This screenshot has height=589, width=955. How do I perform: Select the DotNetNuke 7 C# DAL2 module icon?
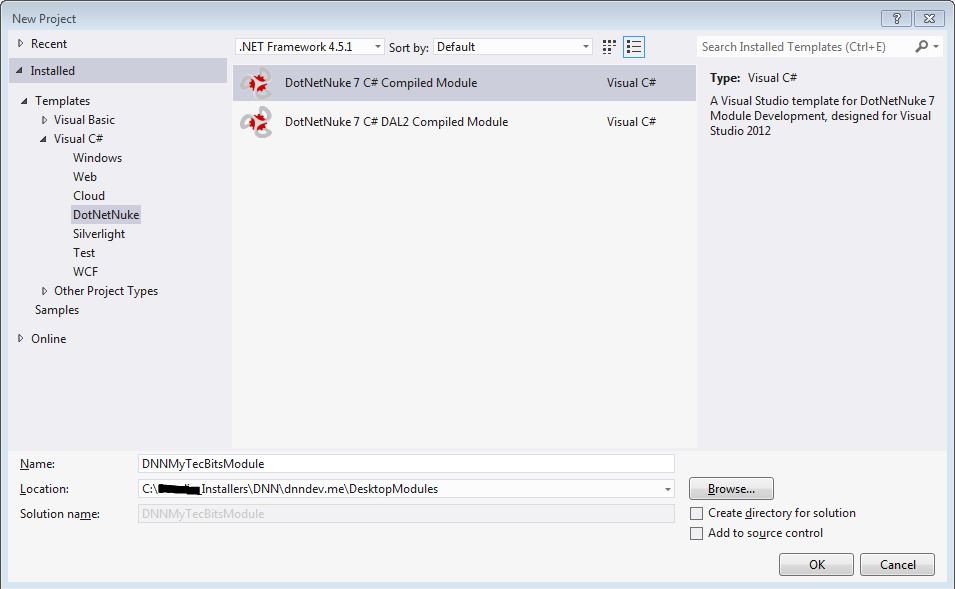257,121
